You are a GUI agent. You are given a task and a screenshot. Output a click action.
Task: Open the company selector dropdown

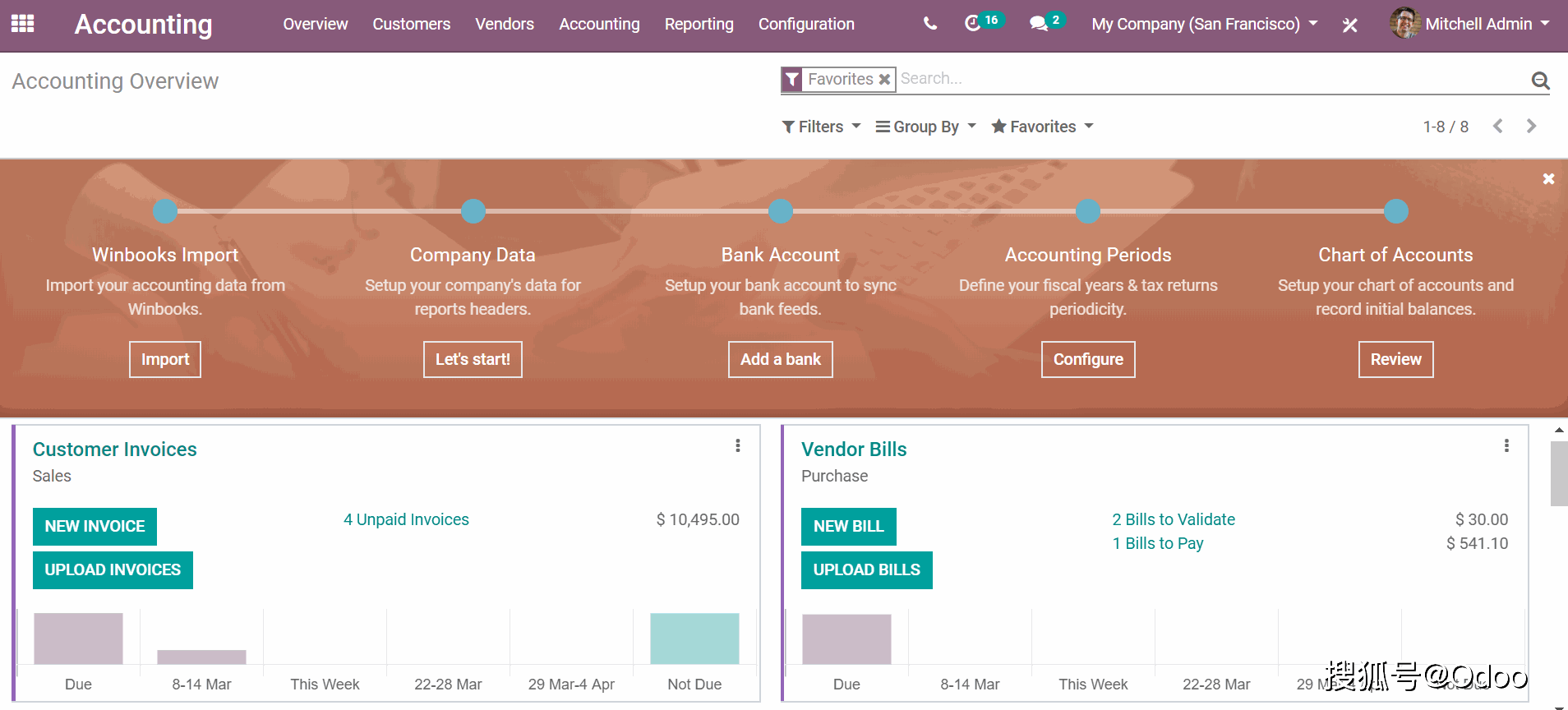tap(1204, 24)
